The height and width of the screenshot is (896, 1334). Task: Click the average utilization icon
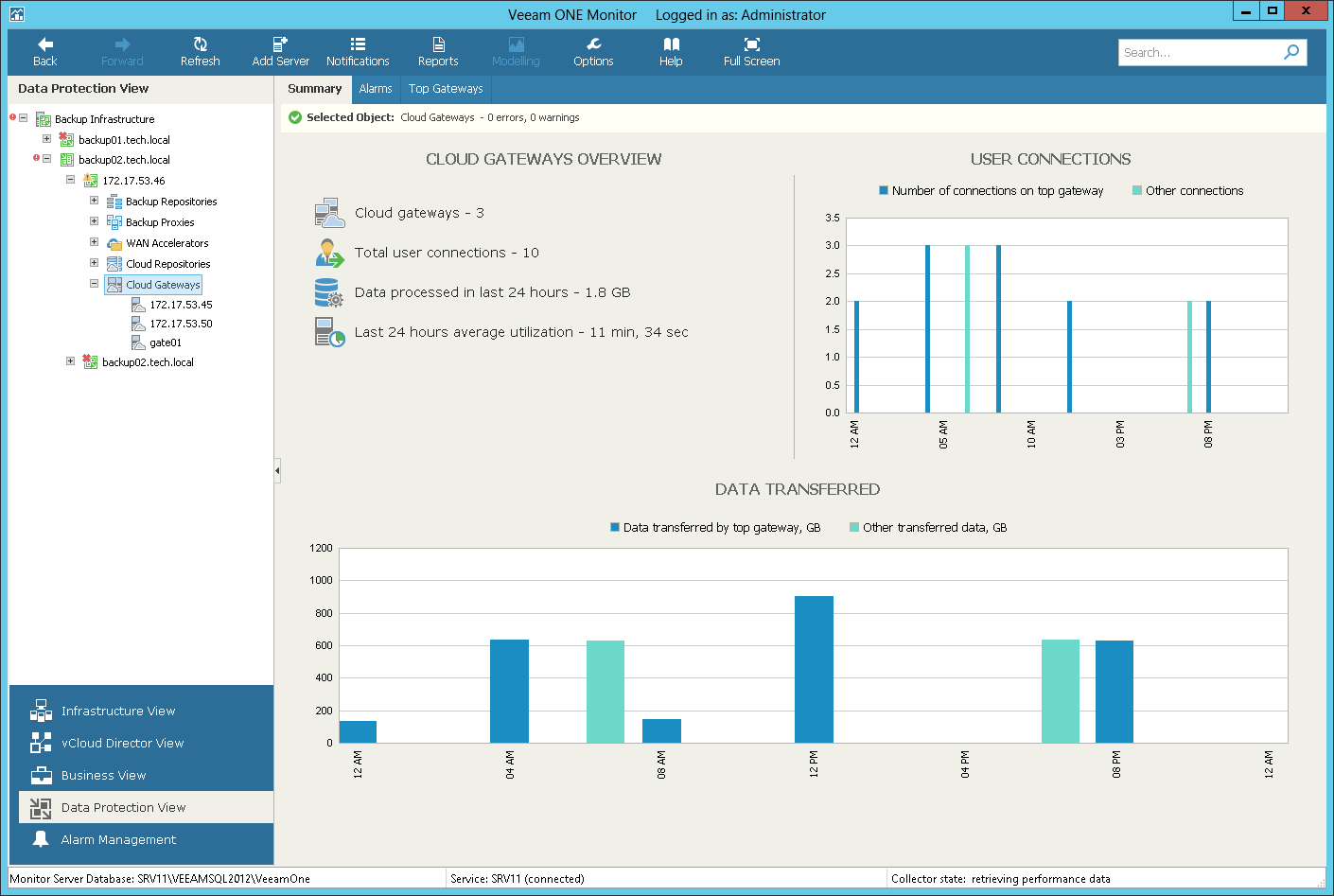(x=329, y=332)
